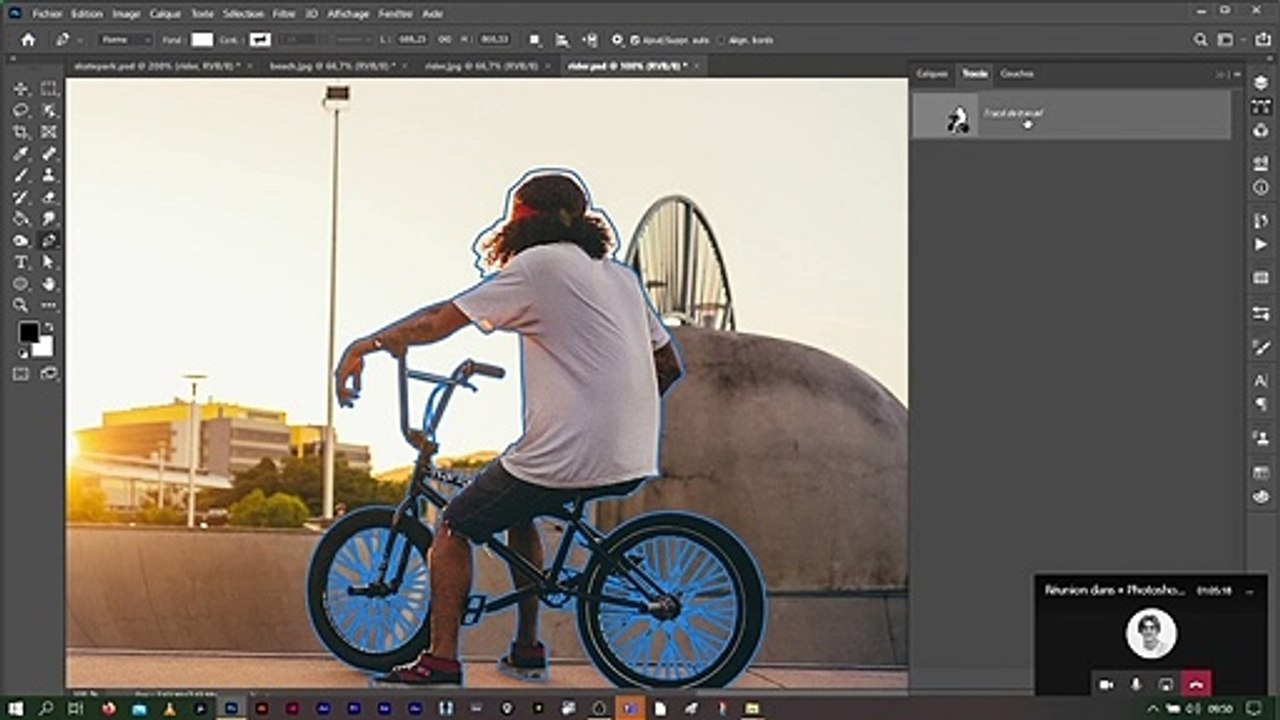
Task: Select the Dodge tool
Action: (21, 240)
